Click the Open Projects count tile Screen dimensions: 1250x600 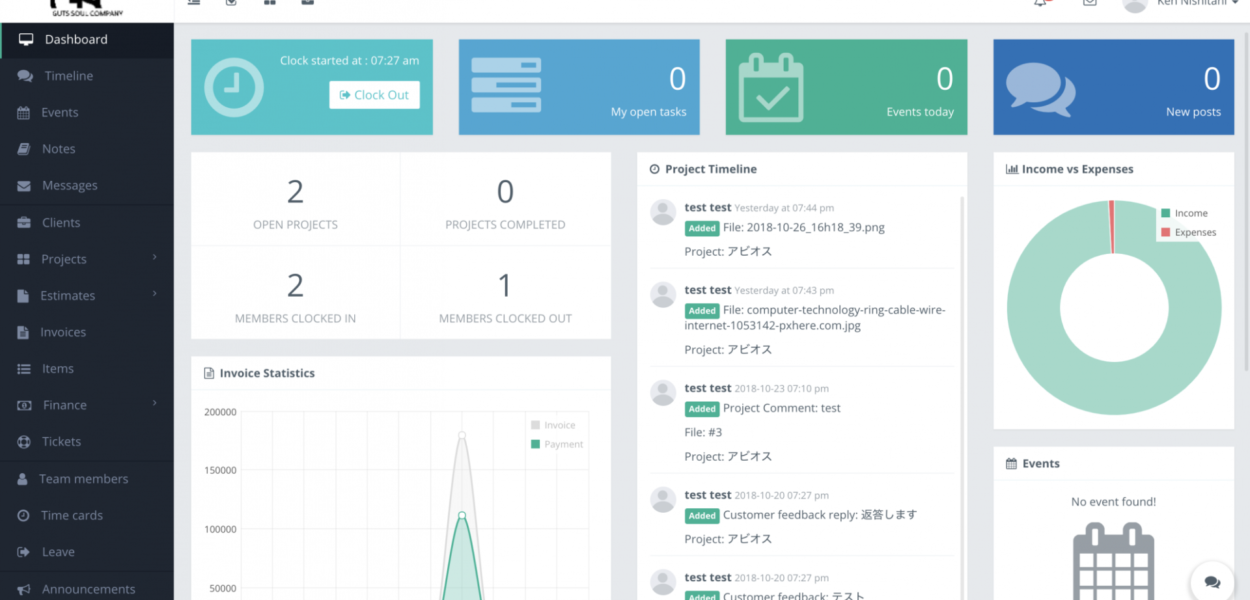click(x=295, y=200)
